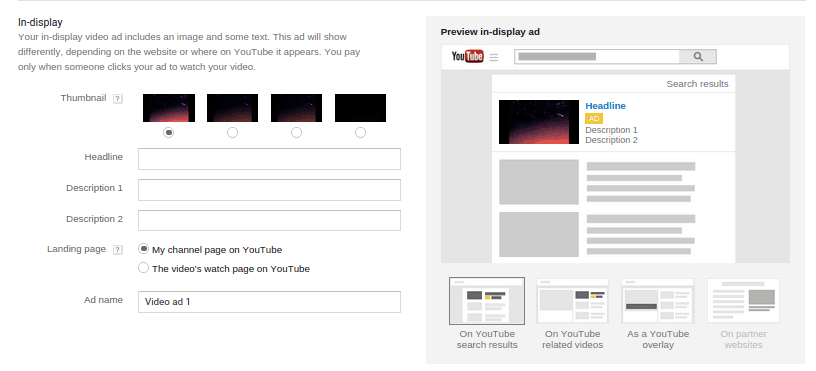Viewport: 816px width, 371px height.
Task: Click the Thumbnail help question mark icon
Action: coord(118,99)
